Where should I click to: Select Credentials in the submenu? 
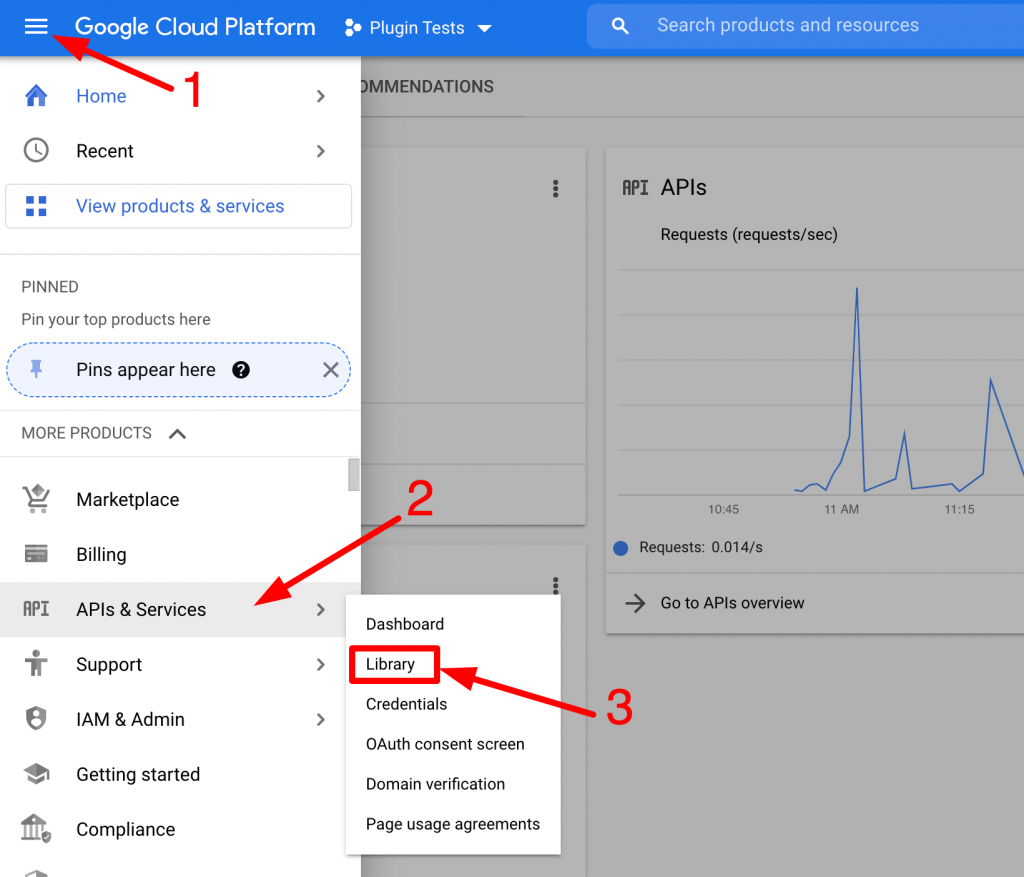[x=406, y=704]
